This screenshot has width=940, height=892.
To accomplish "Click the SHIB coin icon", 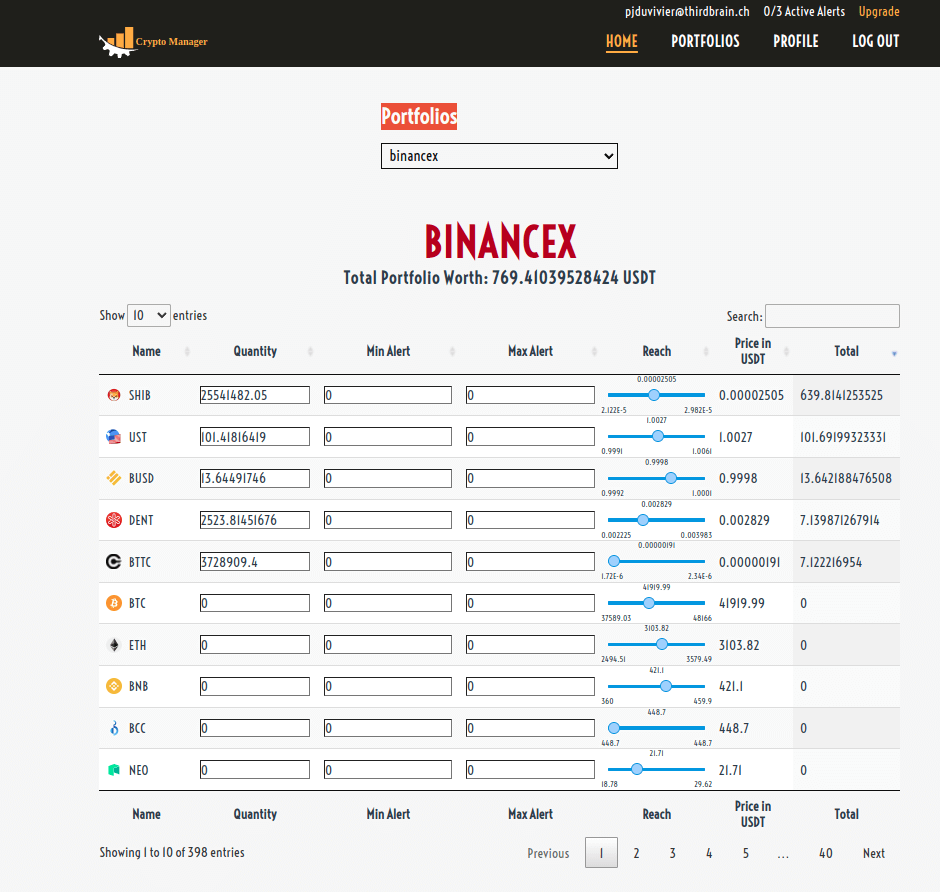I will [114, 395].
